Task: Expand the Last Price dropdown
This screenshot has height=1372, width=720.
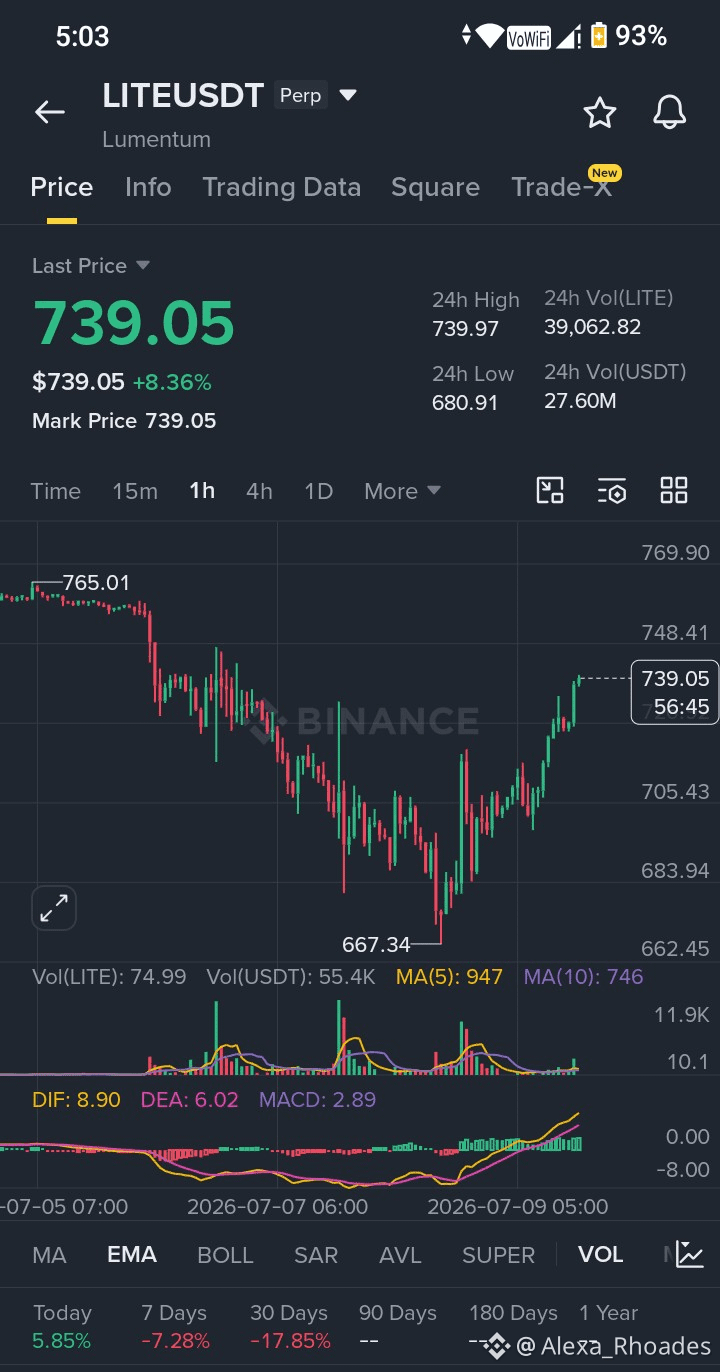Action: [142, 265]
